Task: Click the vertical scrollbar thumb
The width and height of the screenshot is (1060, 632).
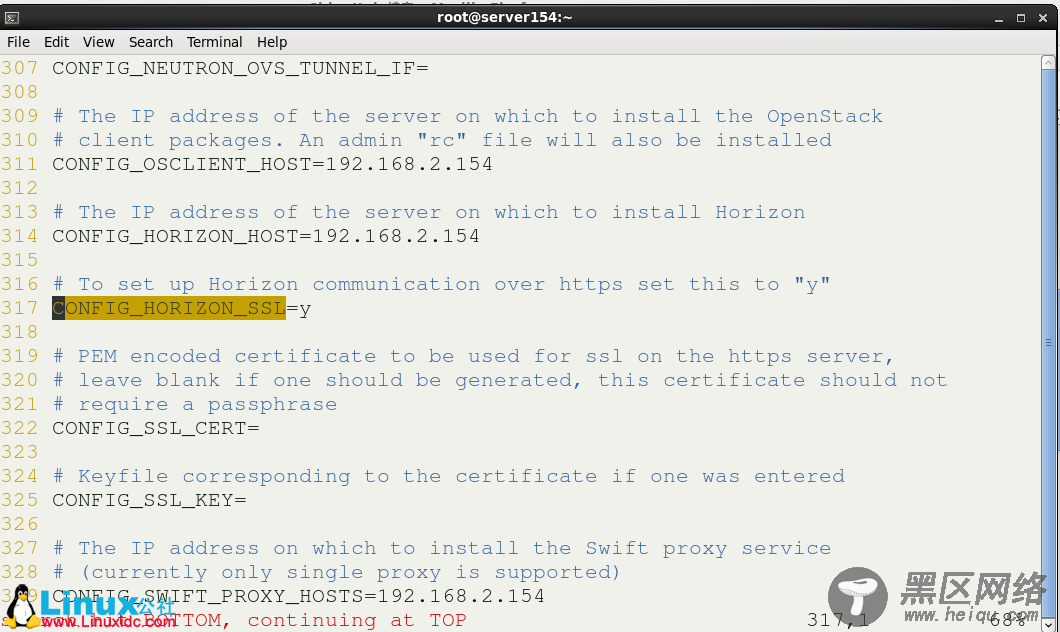Action: [1048, 343]
